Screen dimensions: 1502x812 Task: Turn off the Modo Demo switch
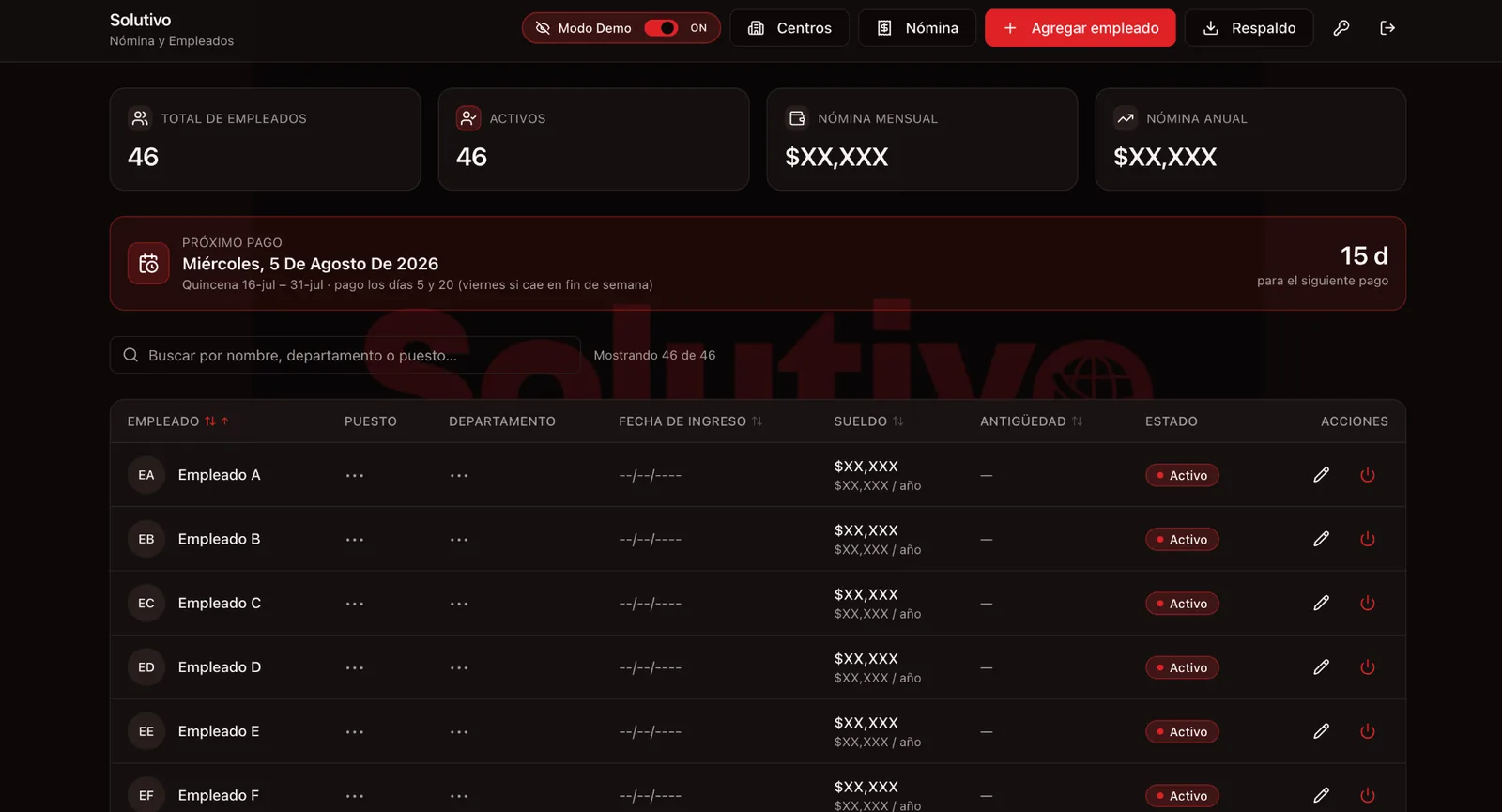pos(661,28)
